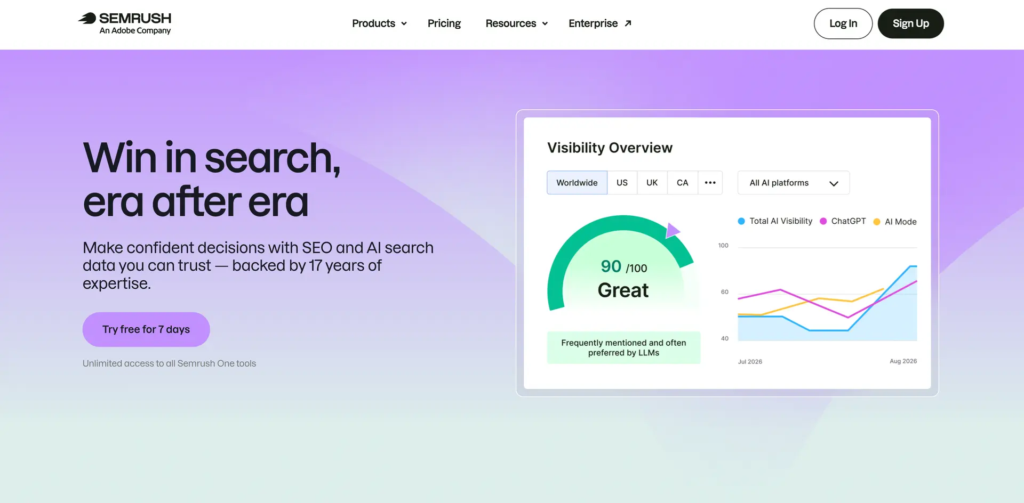Click the Frequently mentioned by LLMs note
Image resolution: width=1024 pixels, height=503 pixels.
[624, 348]
